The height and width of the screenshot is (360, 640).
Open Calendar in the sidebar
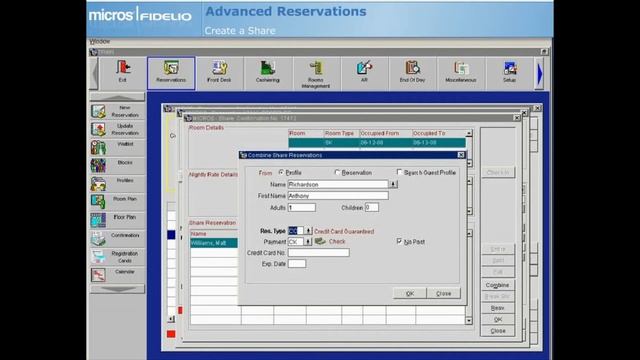(x=117, y=275)
